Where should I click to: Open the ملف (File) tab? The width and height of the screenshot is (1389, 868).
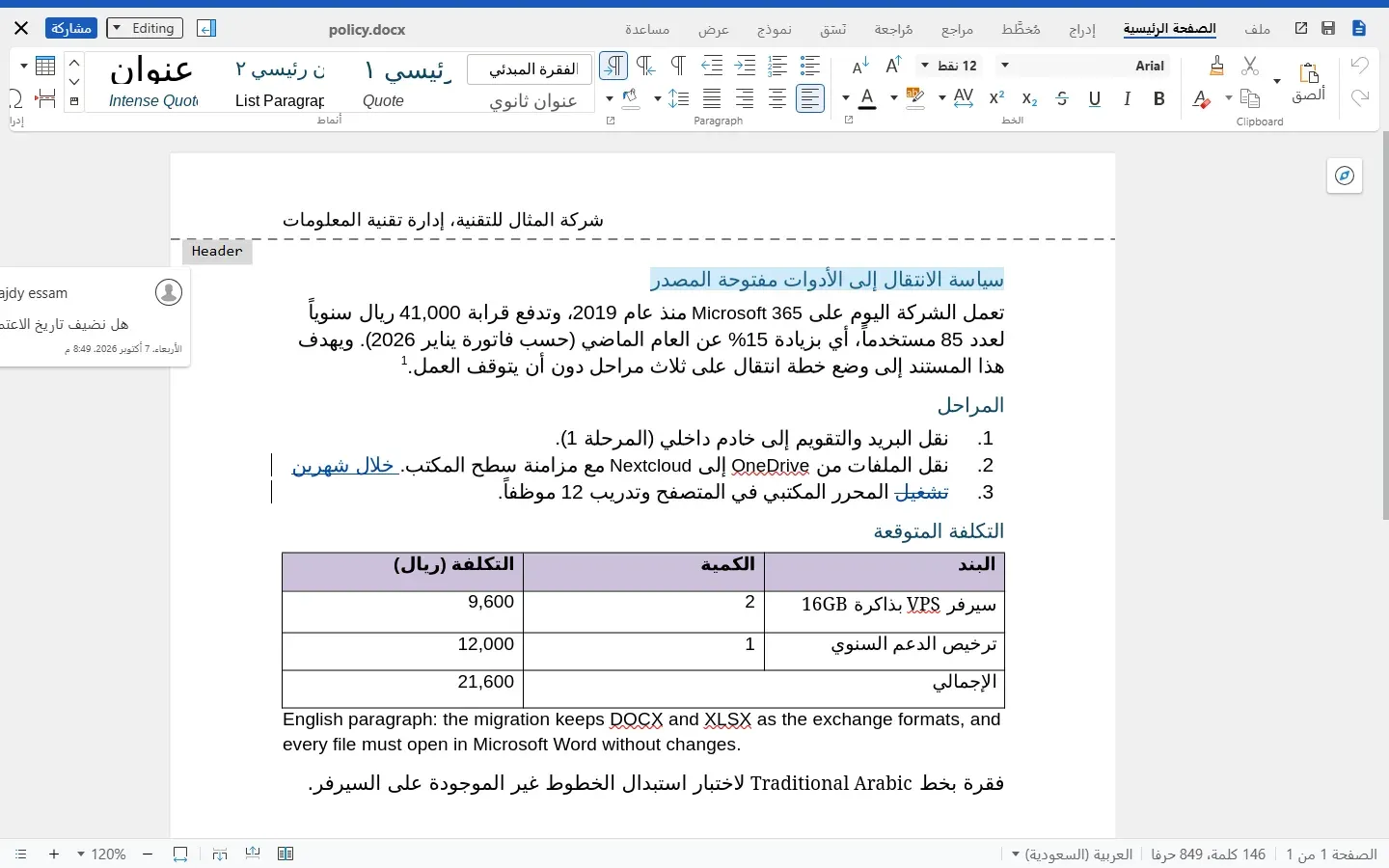1258,30
